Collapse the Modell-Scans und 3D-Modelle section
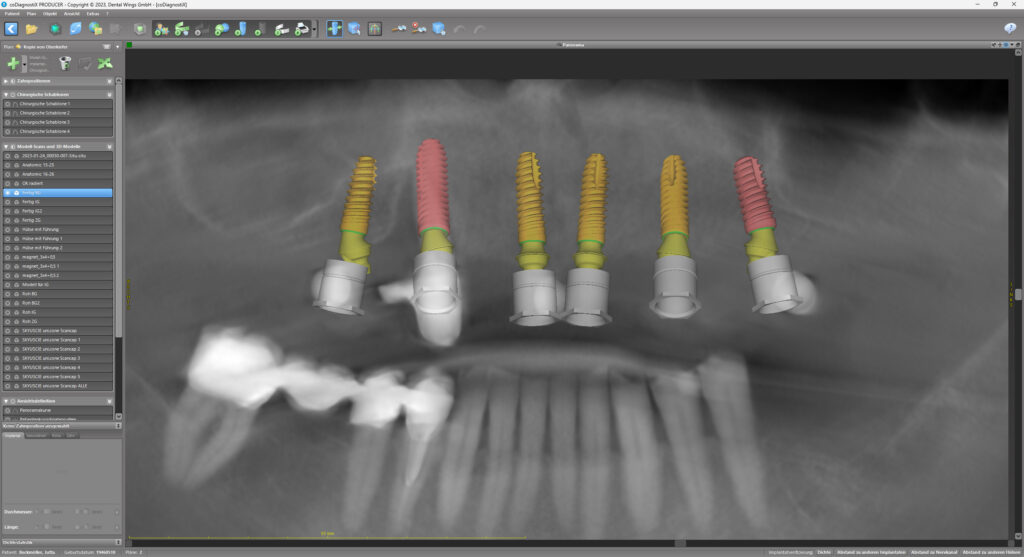The width and height of the screenshot is (1024, 557). (x=8, y=147)
